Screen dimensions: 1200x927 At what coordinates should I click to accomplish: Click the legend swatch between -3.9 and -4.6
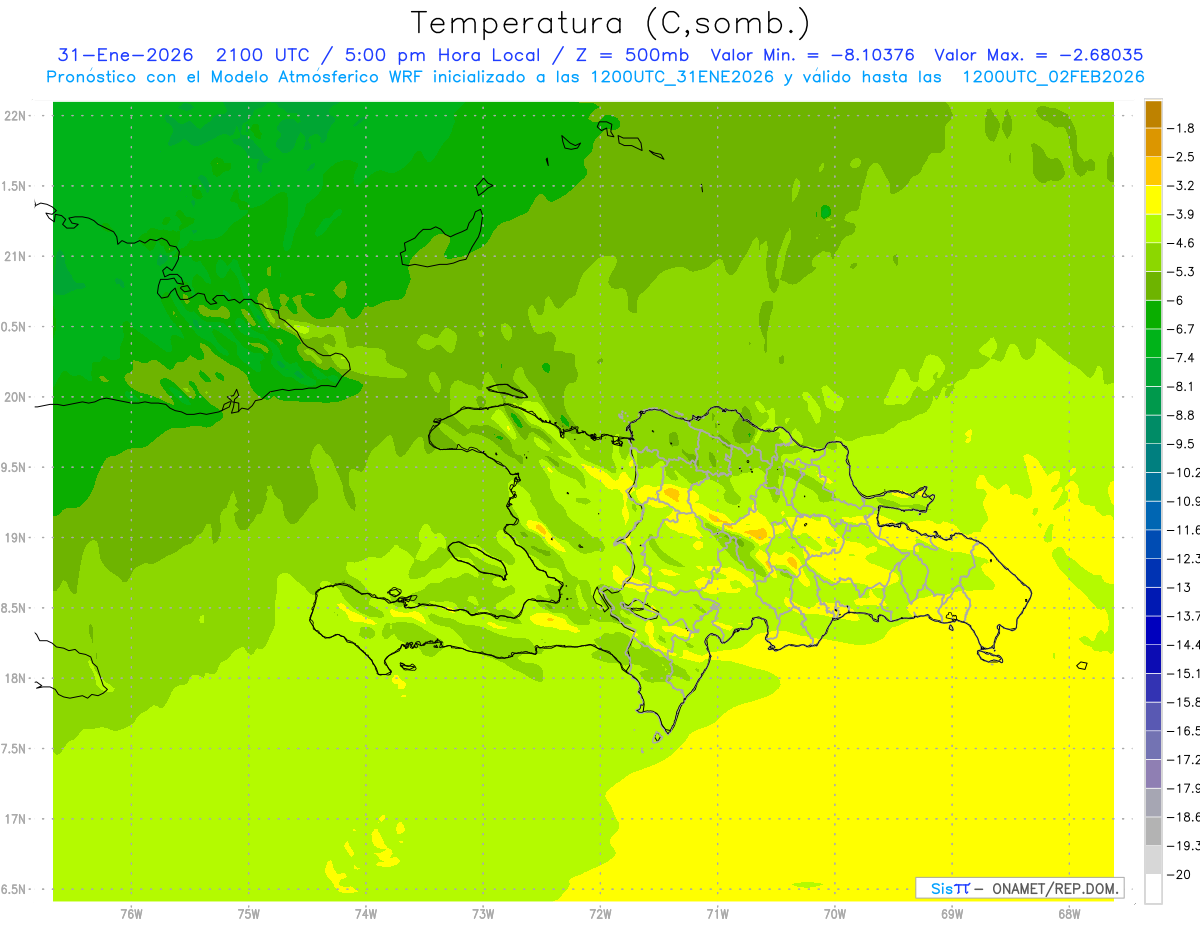pos(1153,229)
